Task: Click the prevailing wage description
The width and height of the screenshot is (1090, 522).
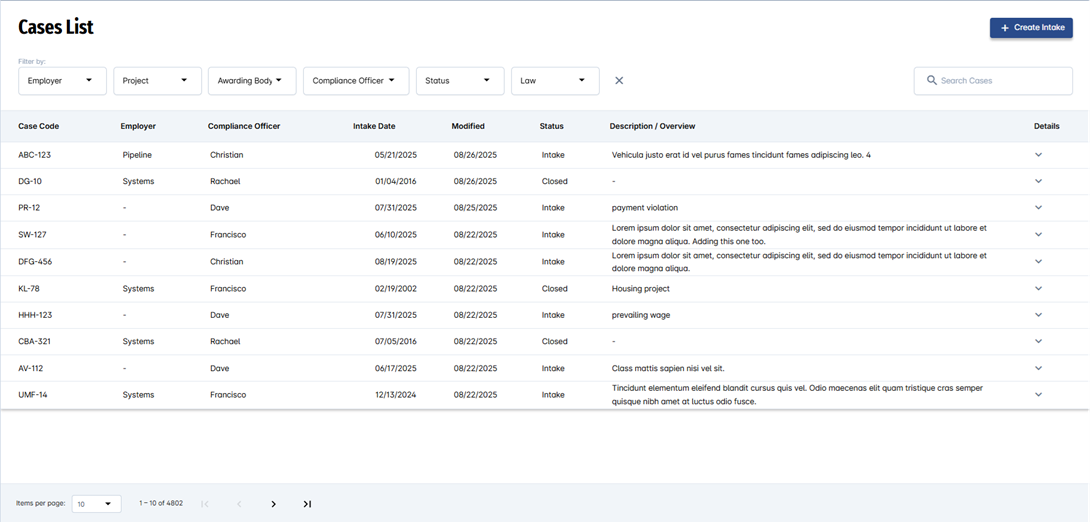Action: point(641,315)
